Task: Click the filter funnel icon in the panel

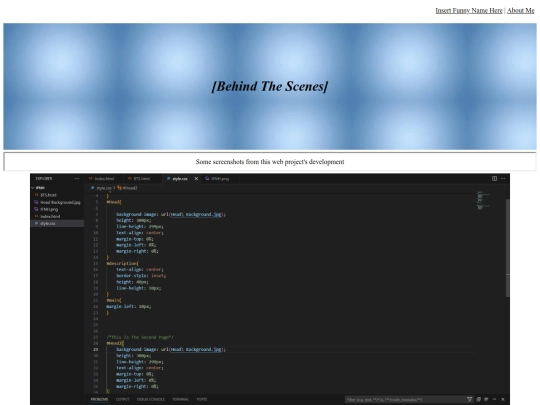Action: pyautogui.click(x=469, y=399)
